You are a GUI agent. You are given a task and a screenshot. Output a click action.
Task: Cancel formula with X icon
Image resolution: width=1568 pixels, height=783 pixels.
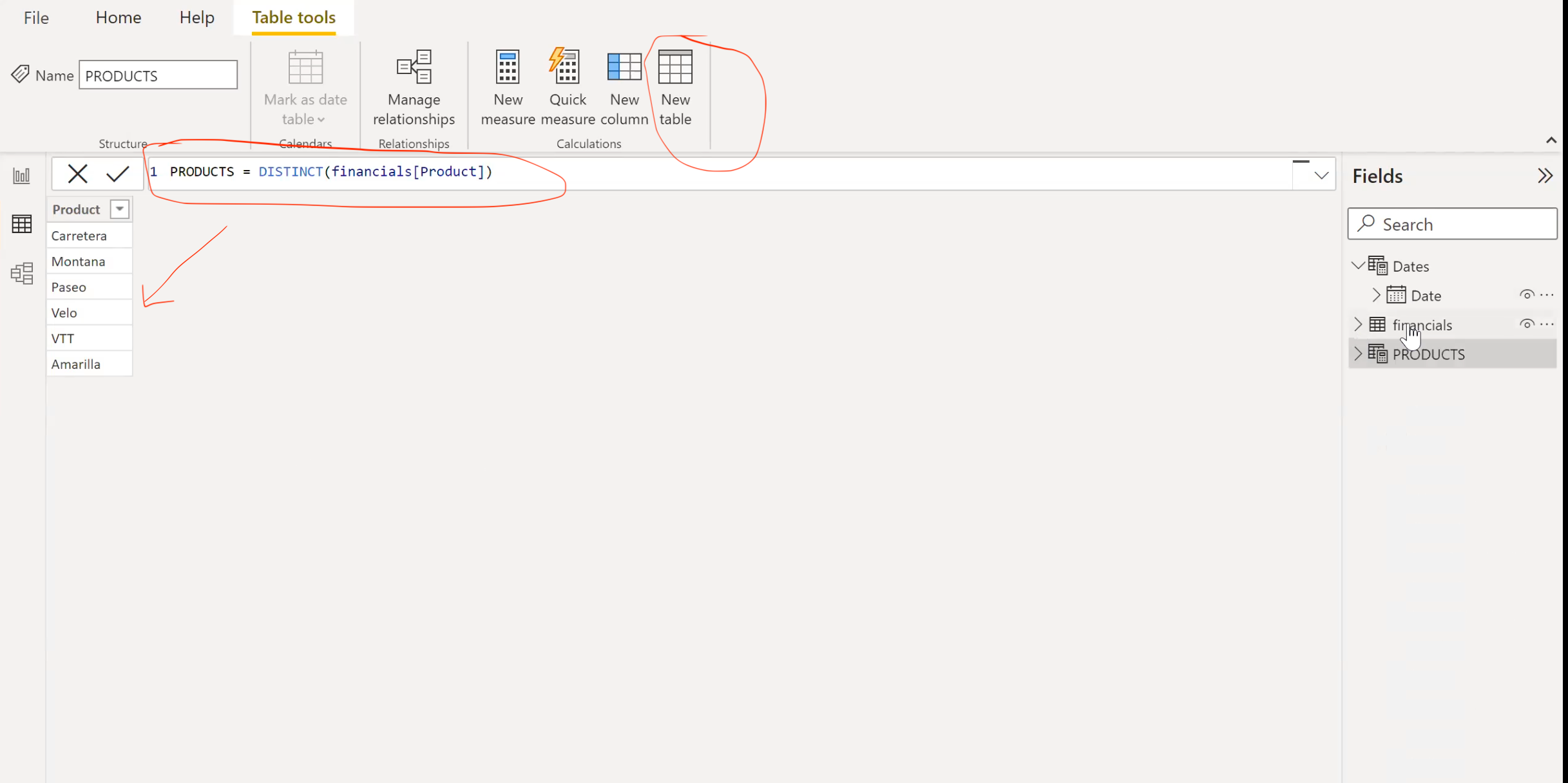coord(77,174)
